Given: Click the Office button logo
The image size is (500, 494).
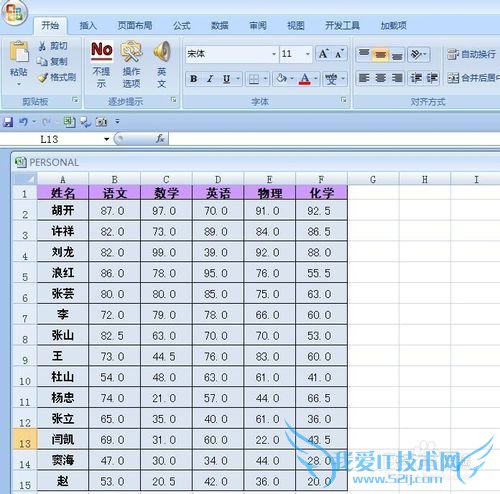Looking at the screenshot, I should pyautogui.click(x=14, y=12).
